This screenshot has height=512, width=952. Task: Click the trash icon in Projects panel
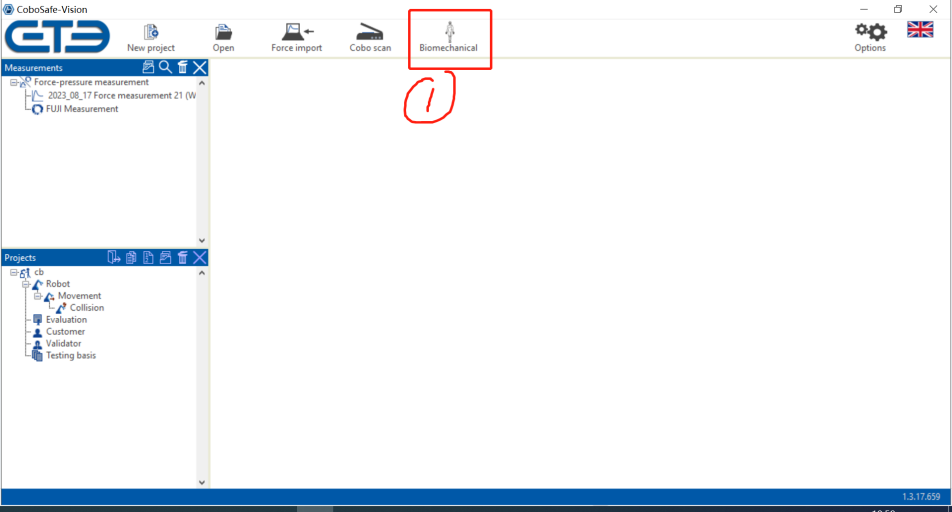[182, 258]
